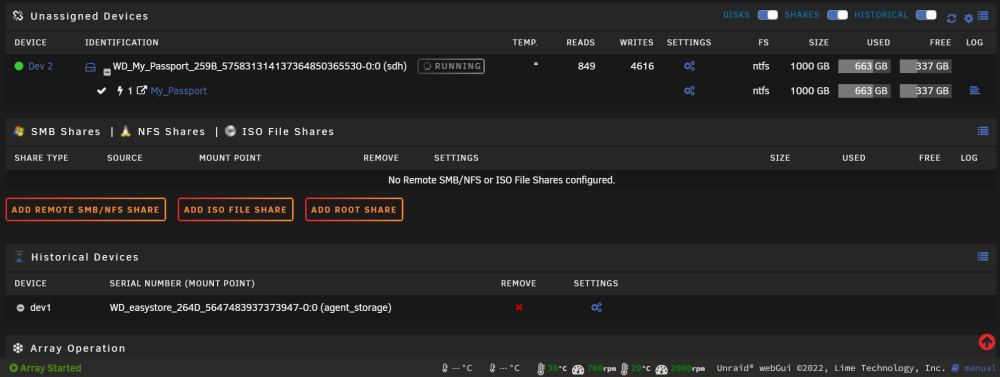The height and width of the screenshot is (377, 1000).
Task: Click the fan icon showing 2000rpm
Action: point(661,369)
